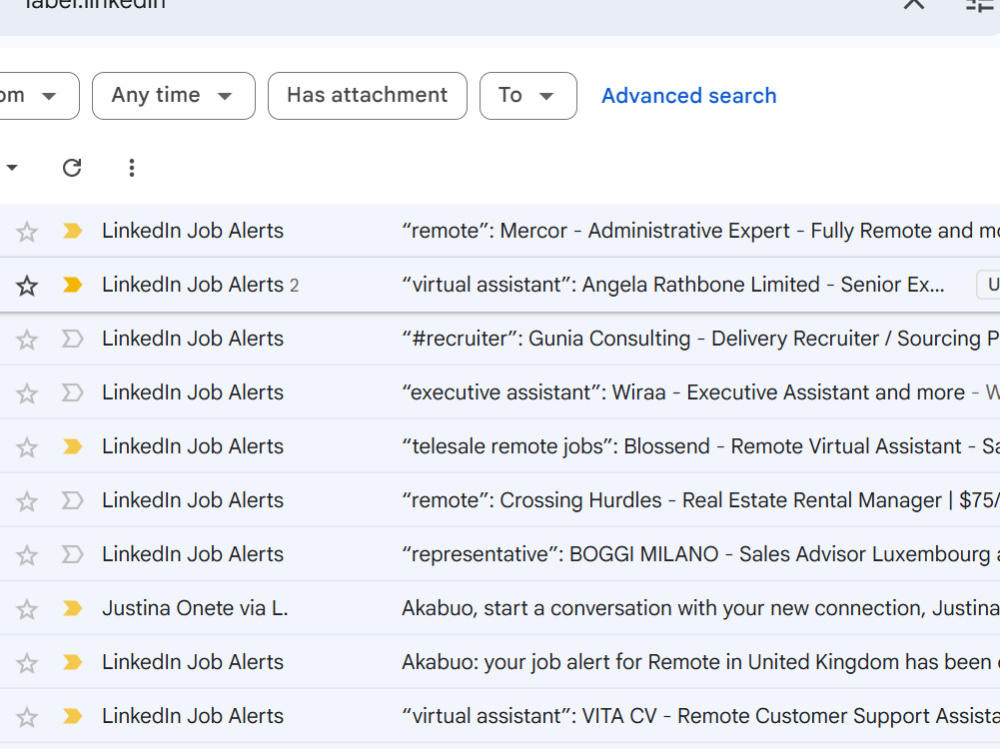Open the search options filter icon
Screen dimensions: 1000x749
tap(982, 5)
